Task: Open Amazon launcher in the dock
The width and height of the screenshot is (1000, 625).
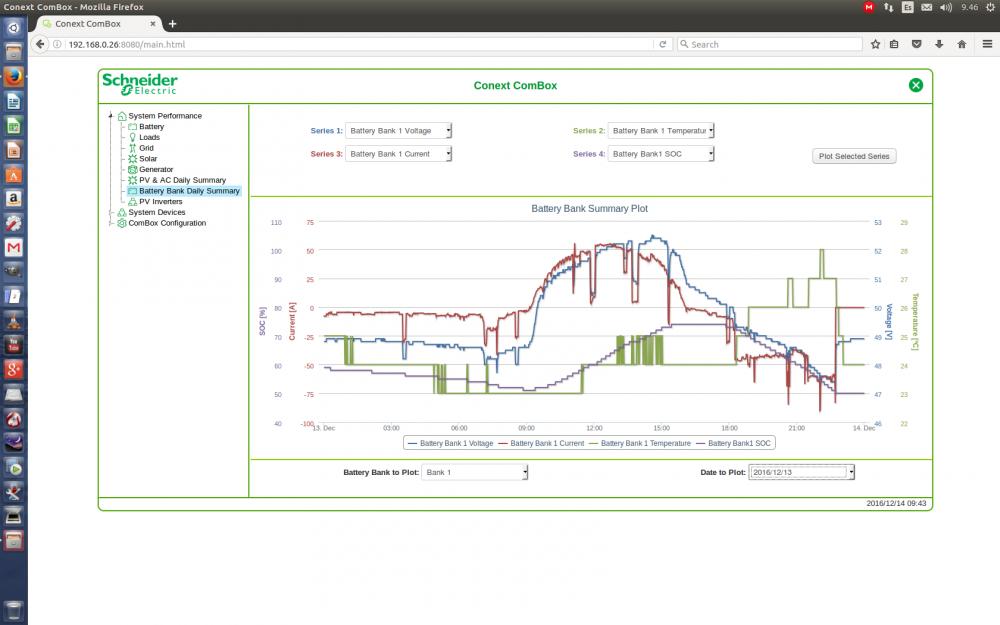Action: [x=13, y=198]
